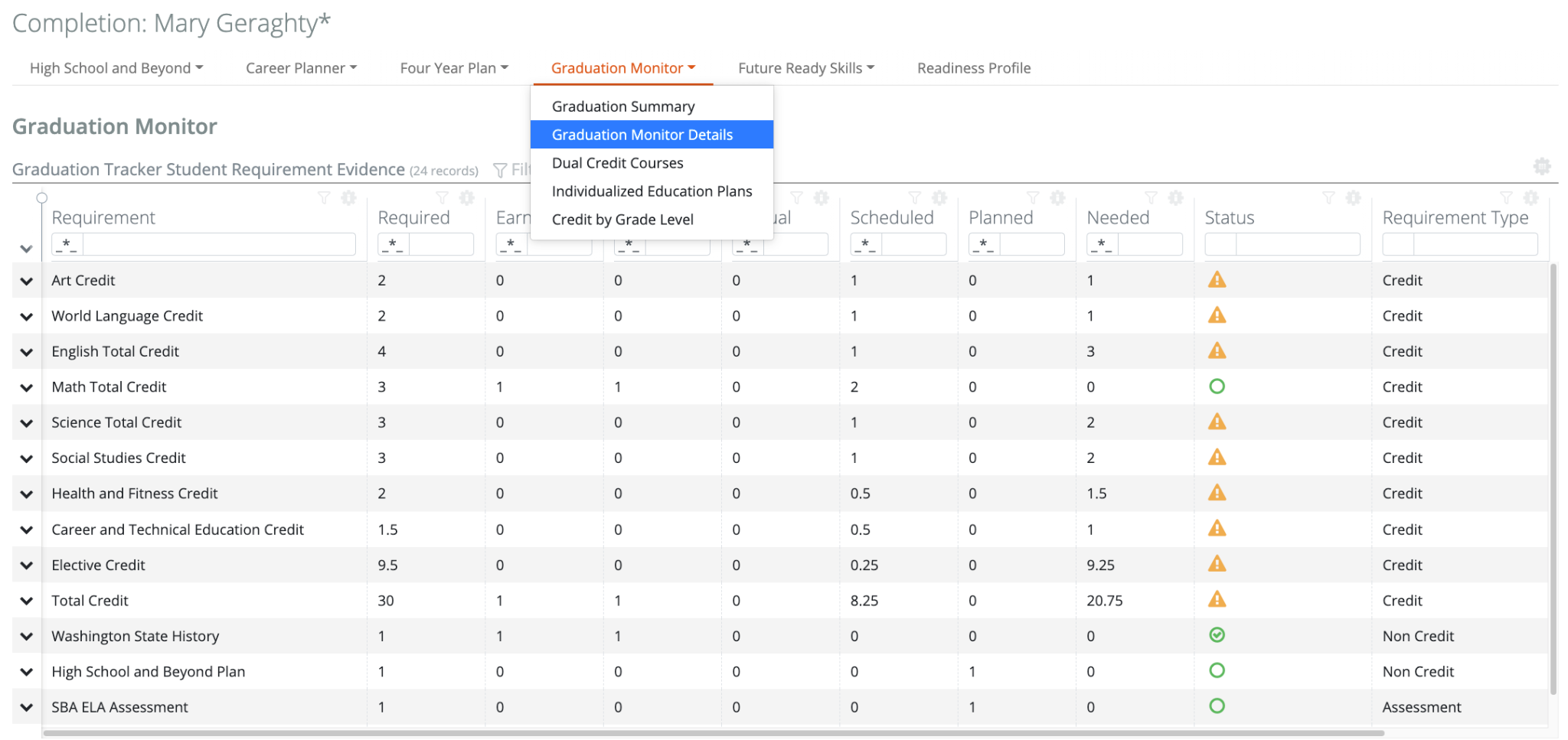Open the table settings gear at top right
The height and width of the screenshot is (740, 1568).
point(1542,166)
